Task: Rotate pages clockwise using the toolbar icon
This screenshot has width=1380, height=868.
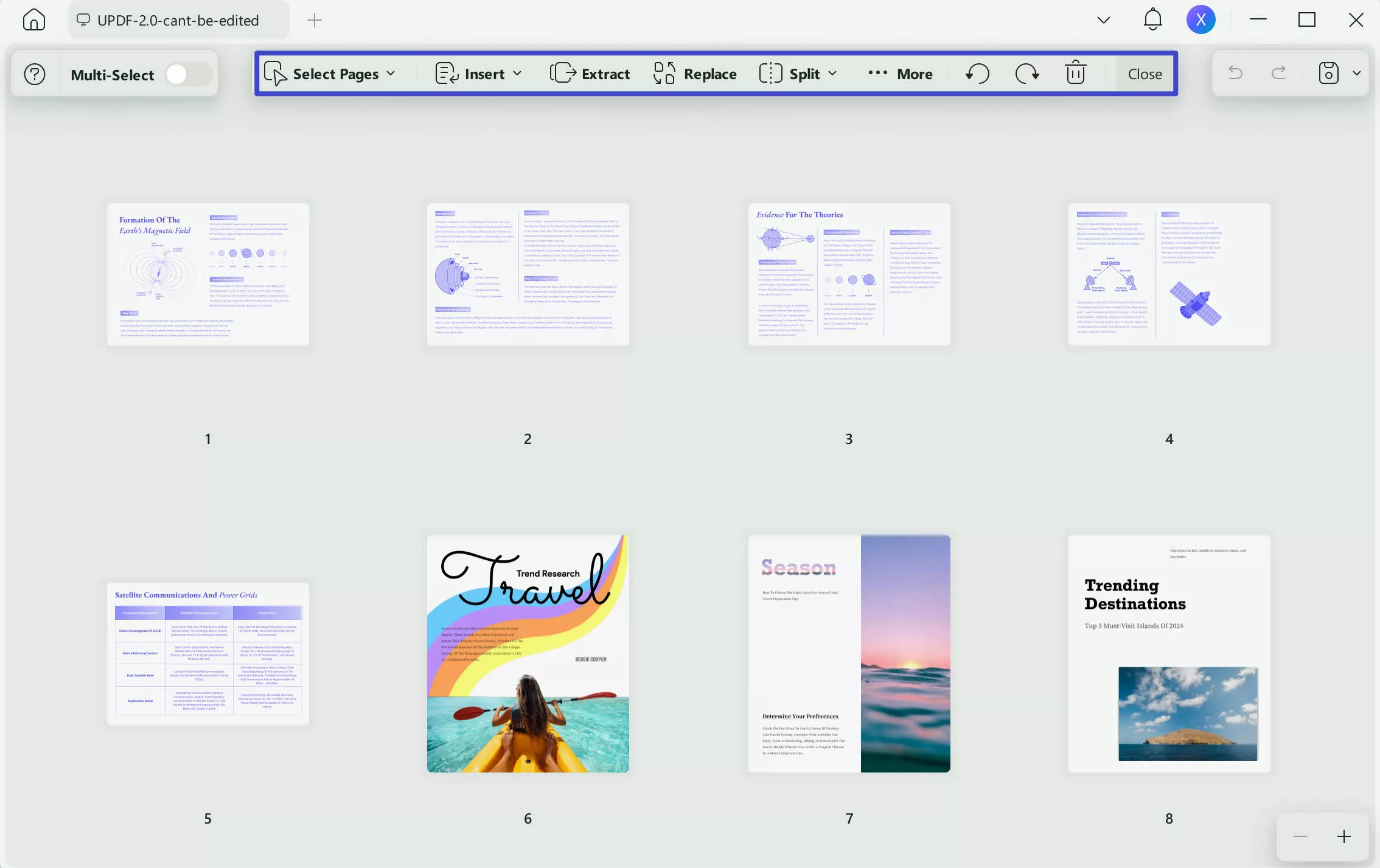Action: pyautogui.click(x=1027, y=73)
